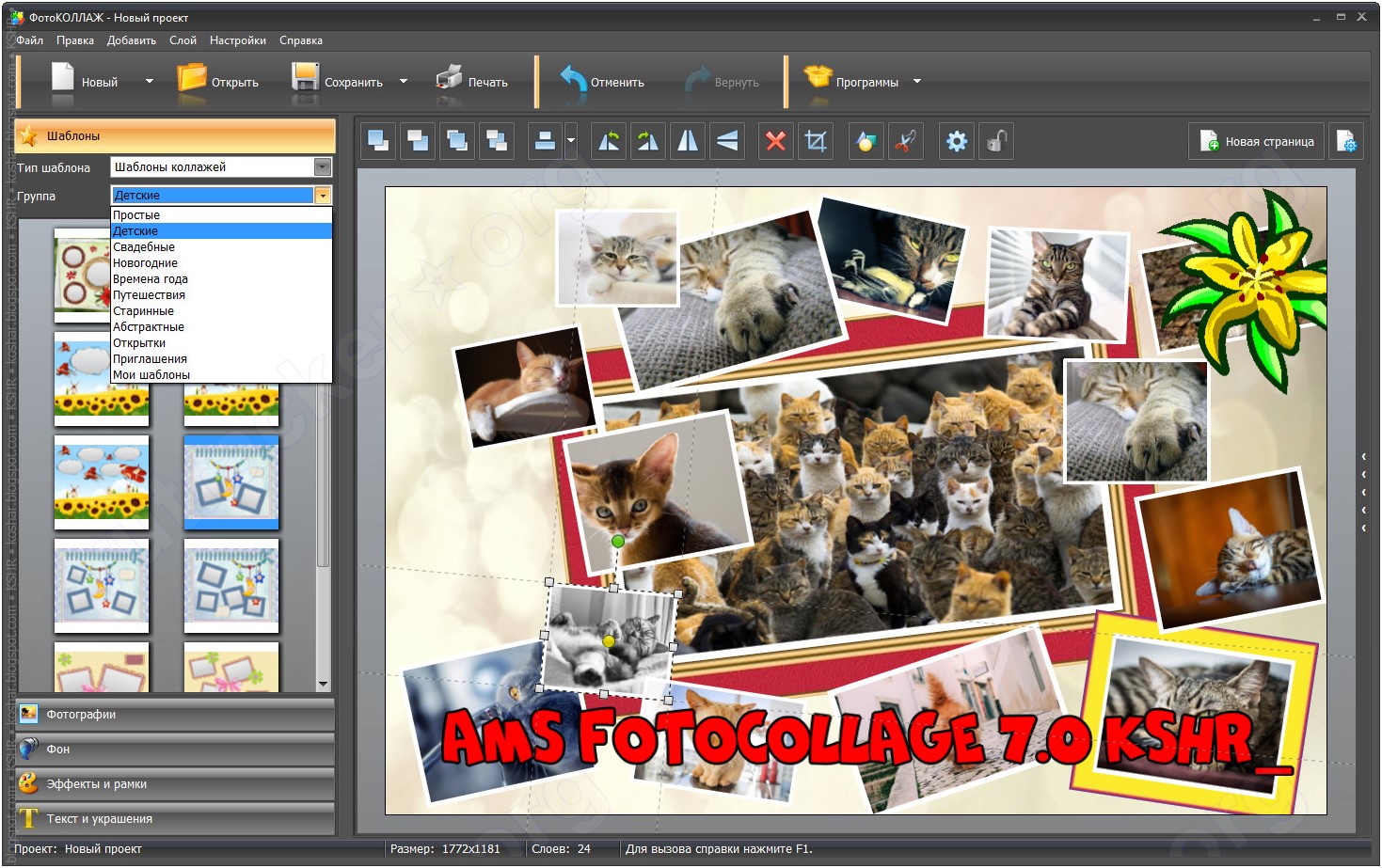Open the align options dropdown arrow
This screenshot has height=868, width=1382.
pos(571,141)
